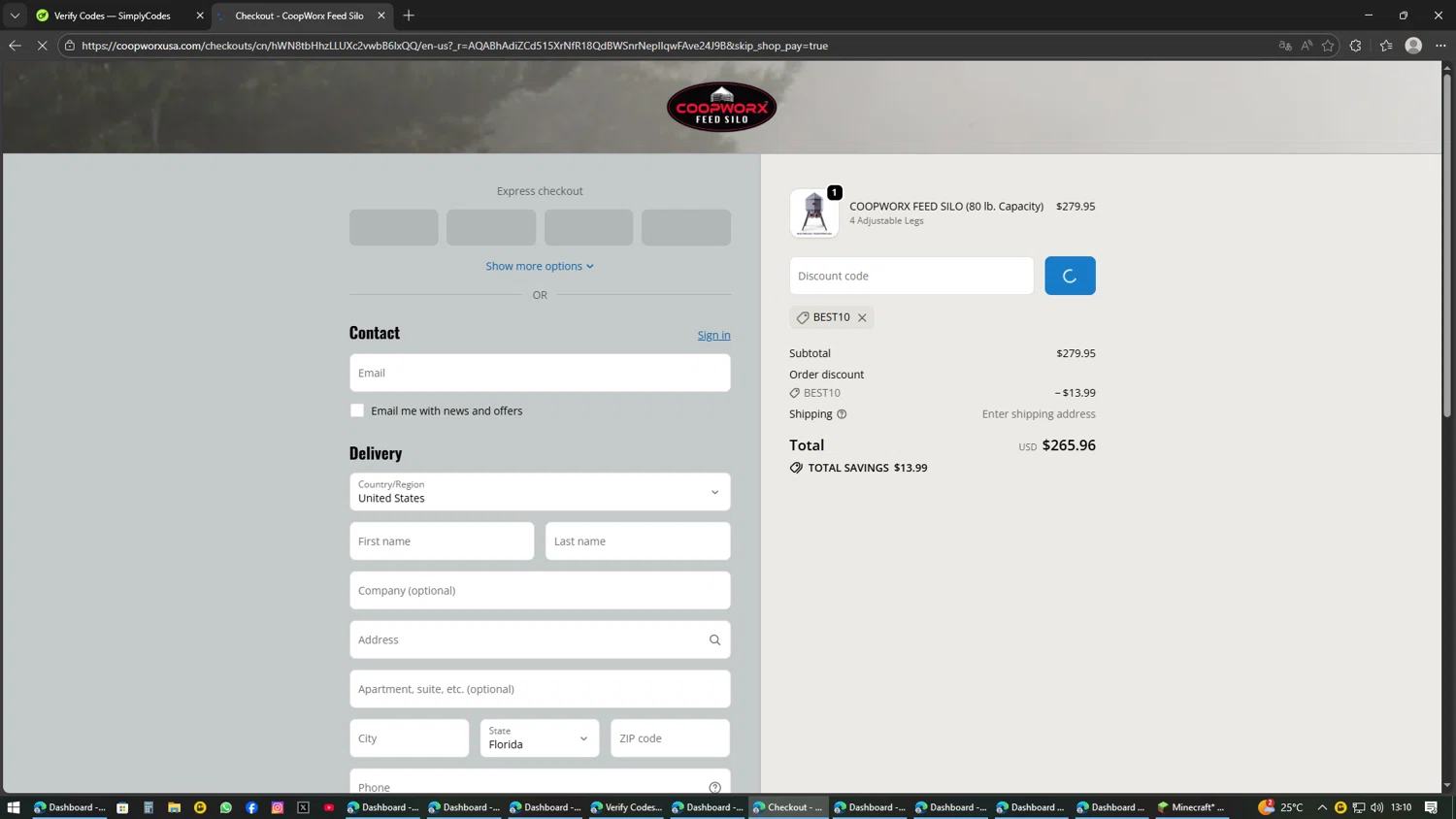This screenshot has width=1456, height=819.
Task: Focus the First name field
Action: pyautogui.click(x=442, y=541)
